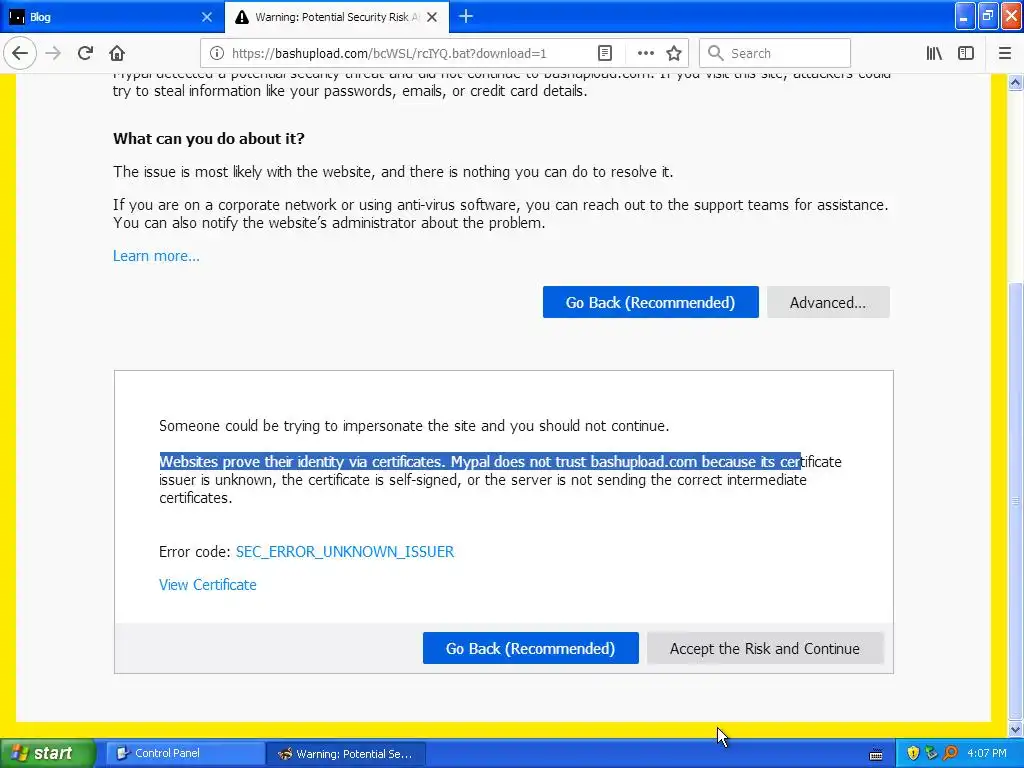Image resolution: width=1024 pixels, height=768 pixels.
Task: Open page actions three-dot menu
Action: click(645, 54)
